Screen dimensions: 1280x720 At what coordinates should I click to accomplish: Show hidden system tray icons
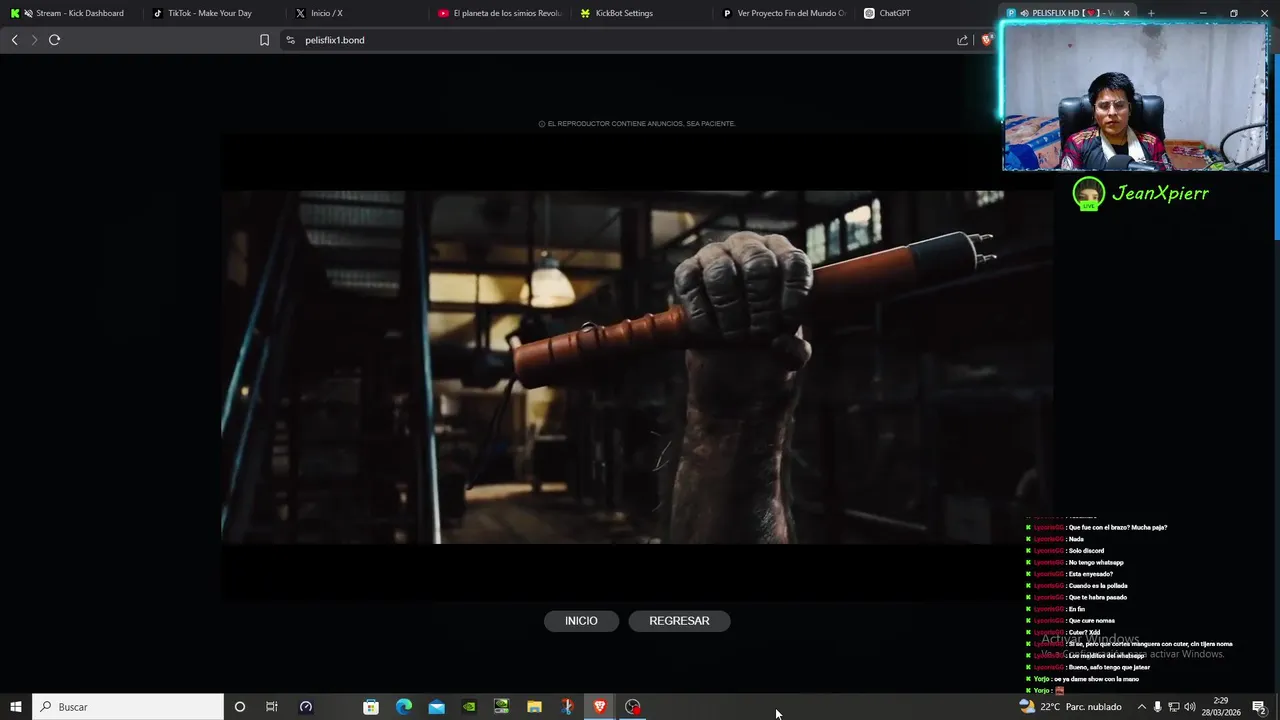click(1141, 707)
